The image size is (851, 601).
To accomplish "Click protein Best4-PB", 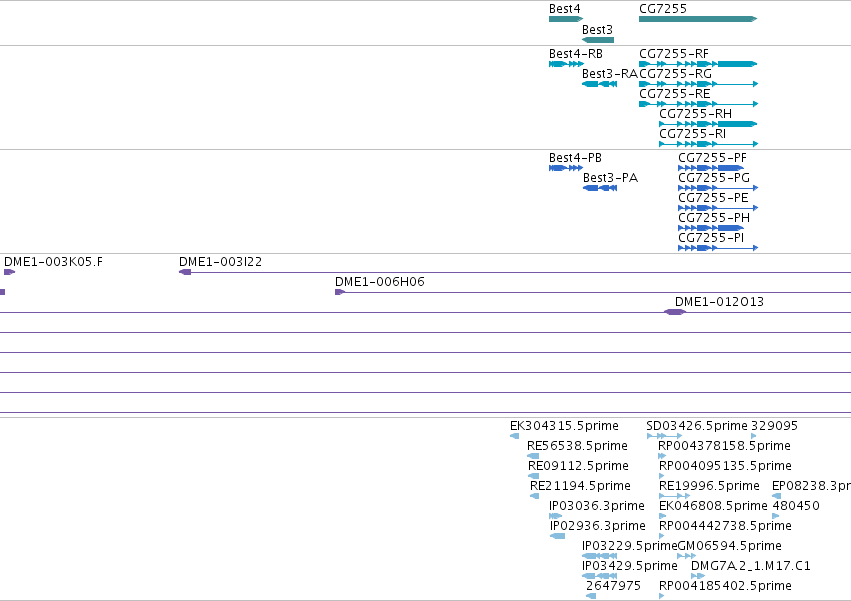I will (566, 168).
